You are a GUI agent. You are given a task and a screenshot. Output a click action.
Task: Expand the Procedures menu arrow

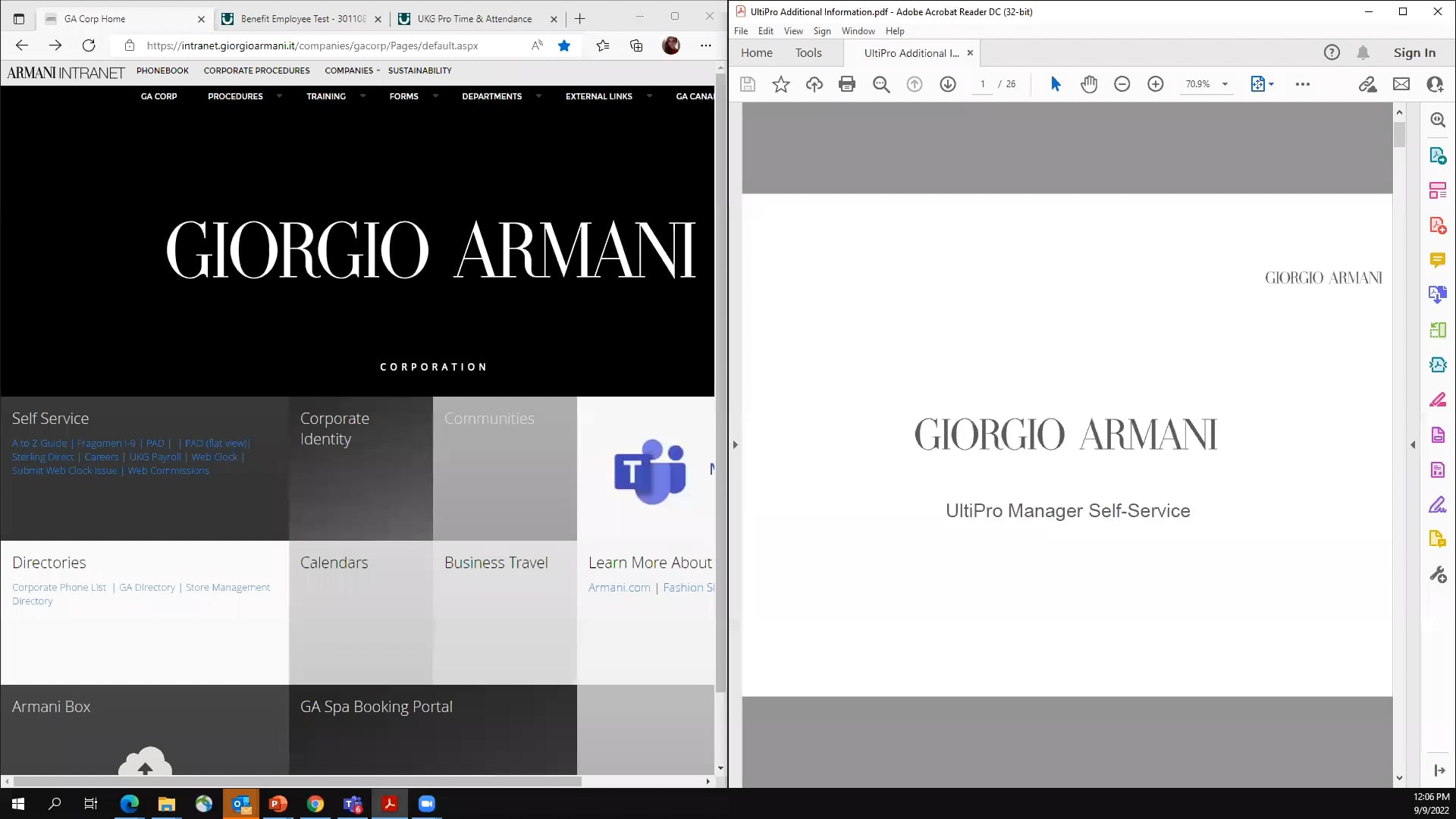280,96
